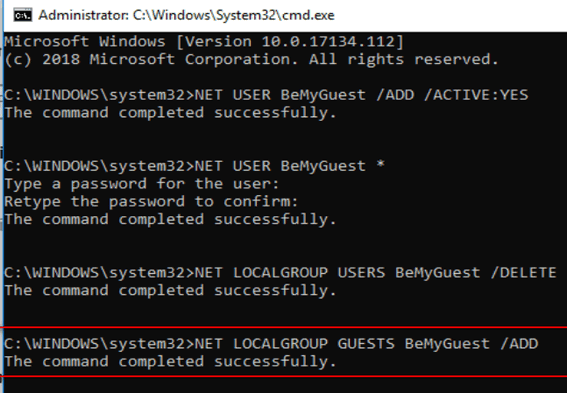This screenshot has width=567, height=393.
Task: Click BeMyGuest in the NET LOCALGROUP USERS command
Action: tap(437, 272)
